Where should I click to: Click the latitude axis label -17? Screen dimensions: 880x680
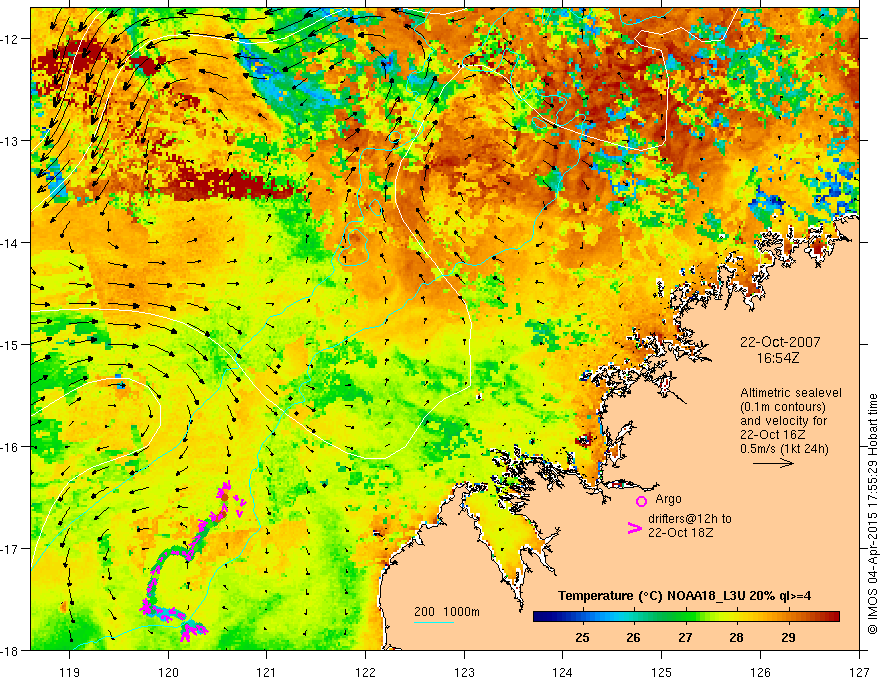[10, 548]
